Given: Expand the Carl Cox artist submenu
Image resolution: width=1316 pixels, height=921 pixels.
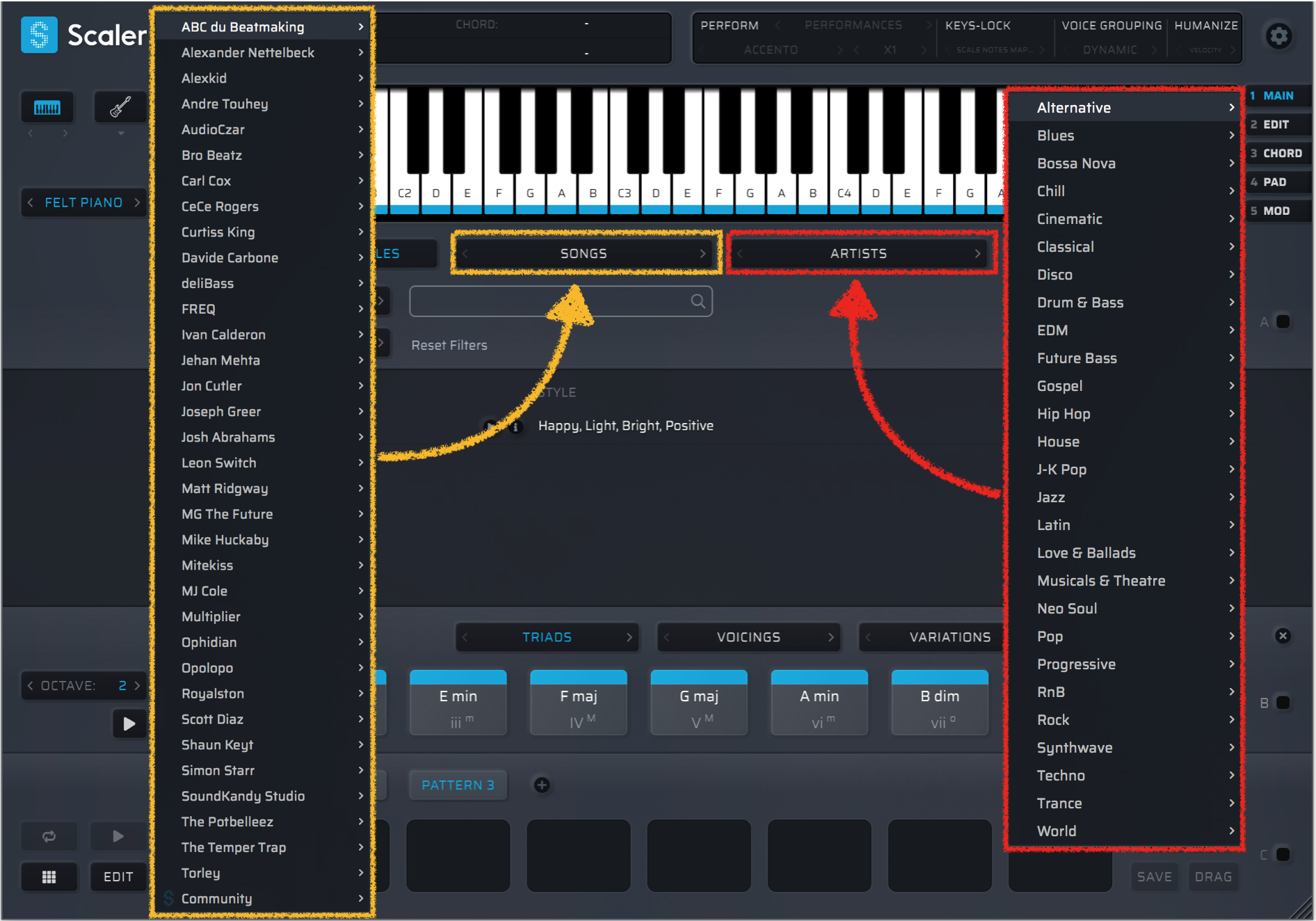Looking at the screenshot, I should click(x=263, y=181).
